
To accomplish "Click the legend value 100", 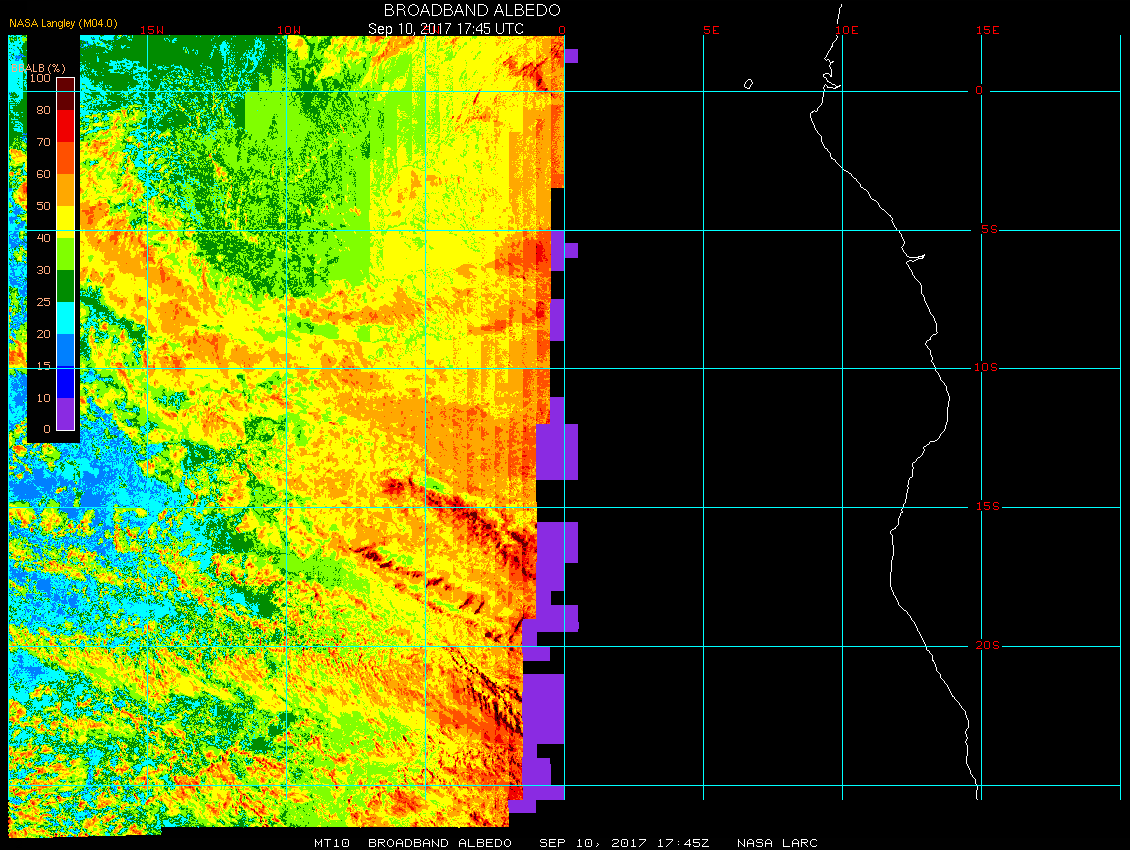I will point(40,78).
